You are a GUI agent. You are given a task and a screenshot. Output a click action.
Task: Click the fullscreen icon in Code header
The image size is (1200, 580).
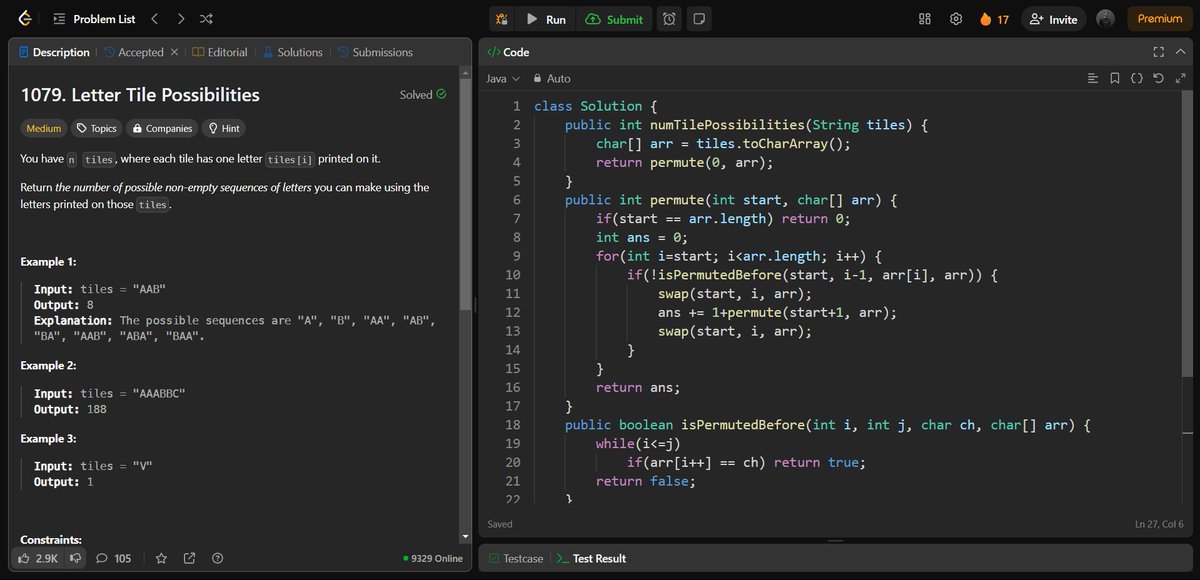1159,52
